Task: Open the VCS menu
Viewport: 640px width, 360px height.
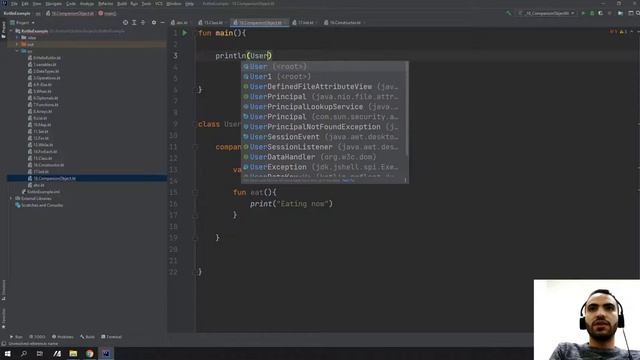Action: pyautogui.click(x=159, y=4)
